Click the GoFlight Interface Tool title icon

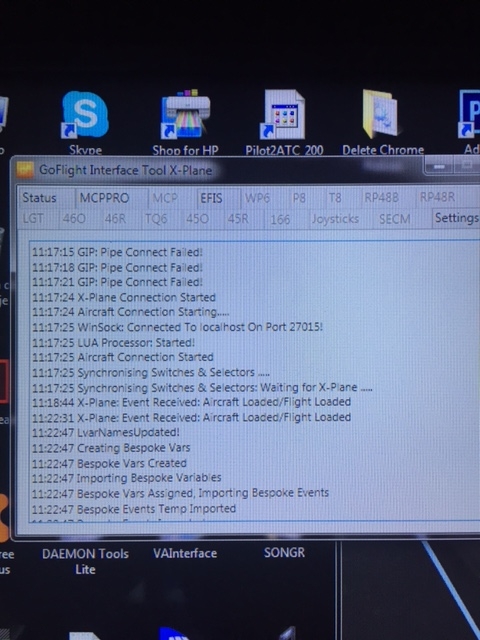(25, 170)
